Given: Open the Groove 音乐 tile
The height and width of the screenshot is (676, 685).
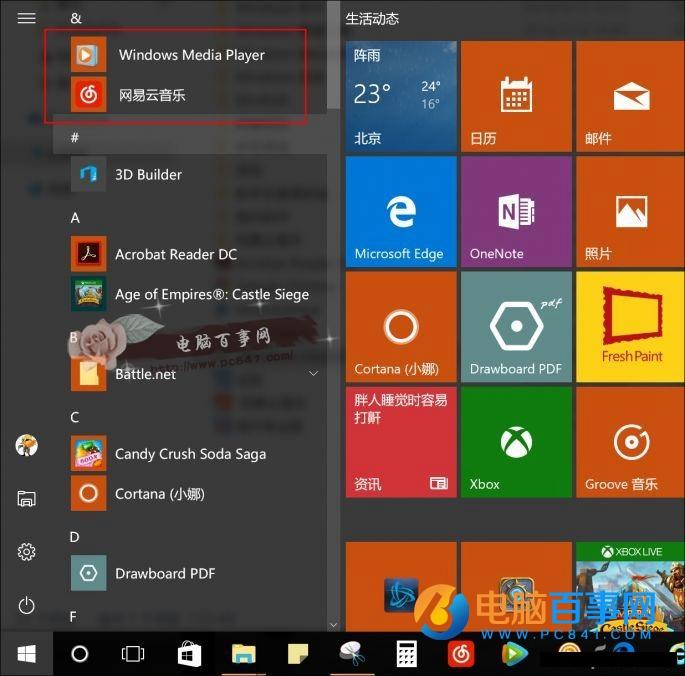Looking at the screenshot, I should (x=630, y=442).
